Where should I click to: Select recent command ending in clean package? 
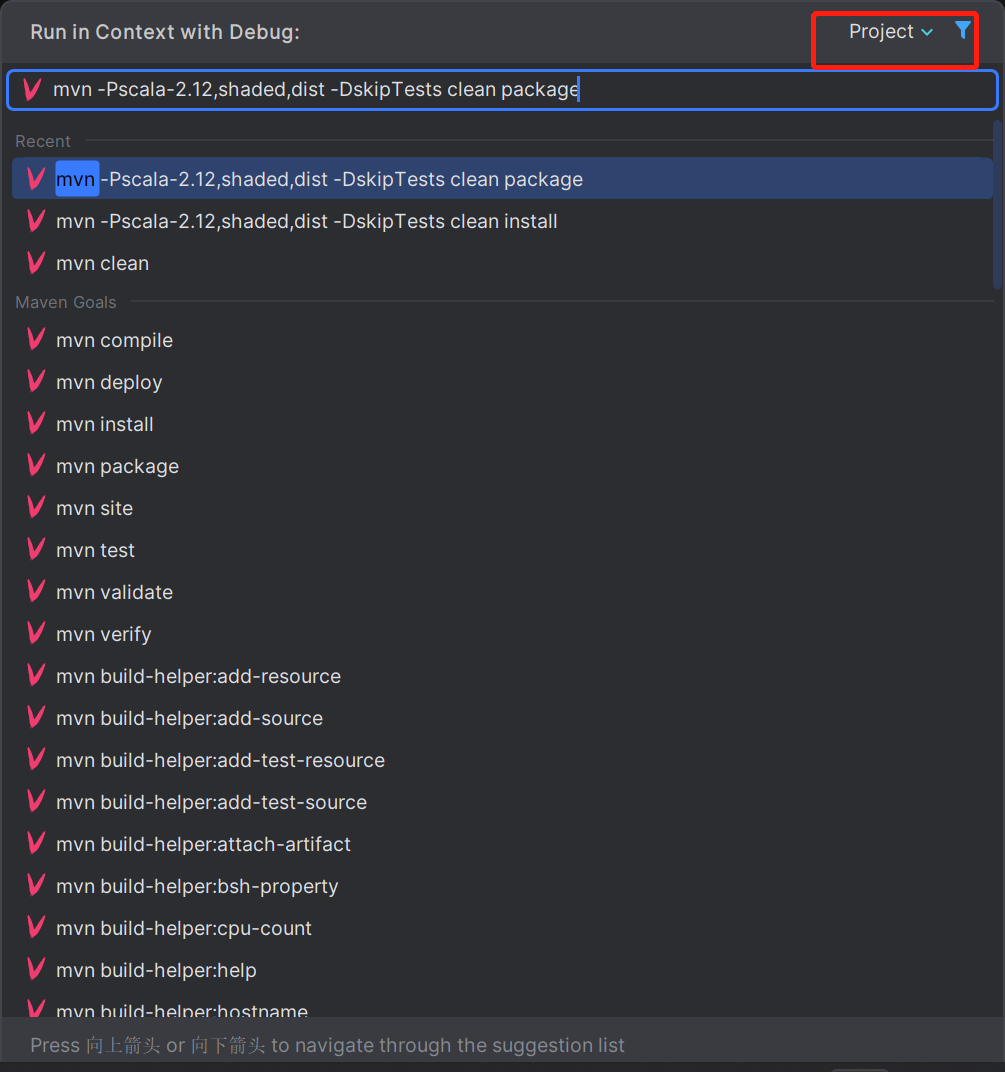coord(319,180)
